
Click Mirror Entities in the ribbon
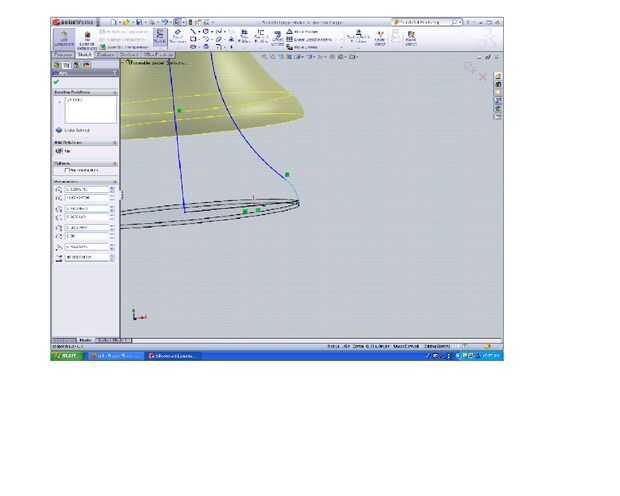[x=302, y=32]
